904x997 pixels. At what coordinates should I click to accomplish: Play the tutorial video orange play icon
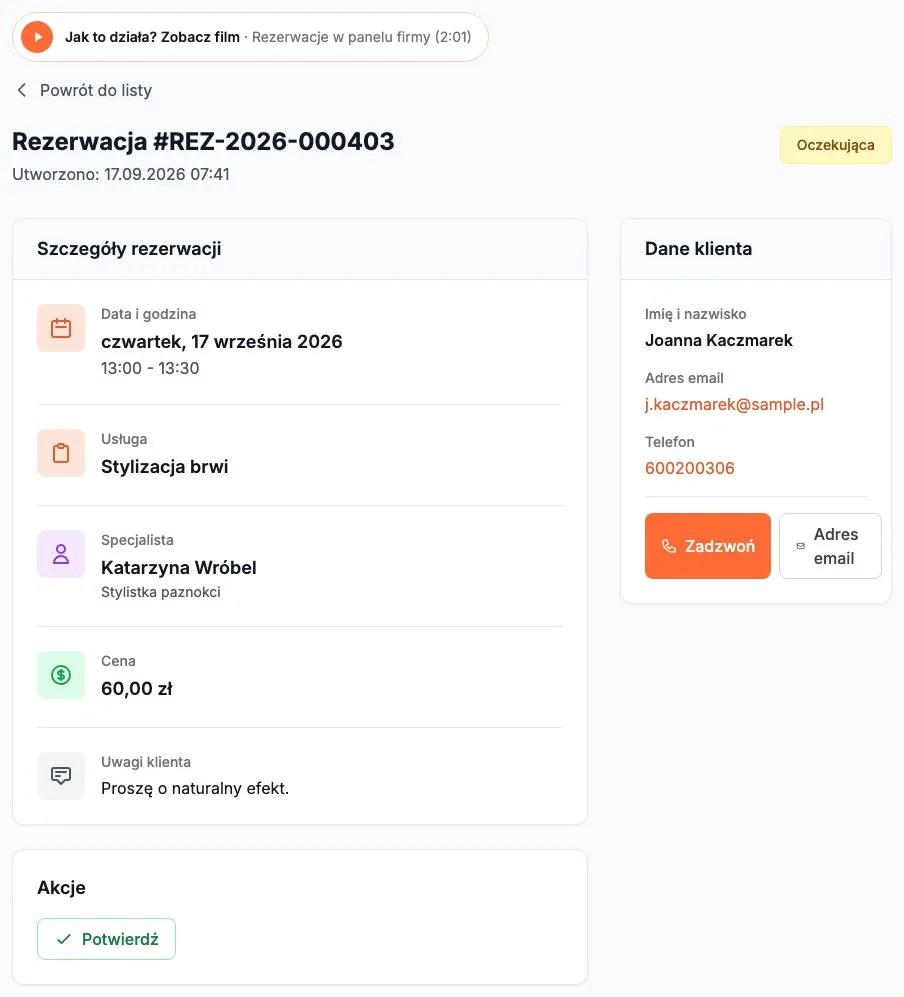[37, 37]
